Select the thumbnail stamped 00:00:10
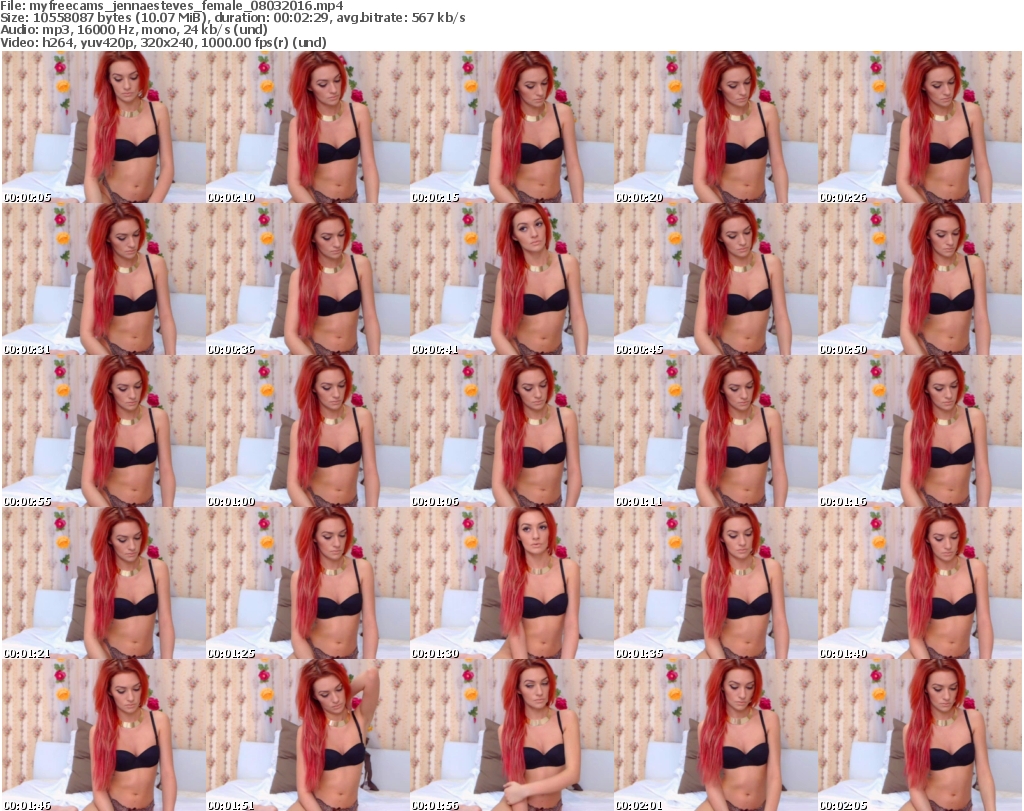The width and height of the screenshot is (1024, 811). point(308,127)
